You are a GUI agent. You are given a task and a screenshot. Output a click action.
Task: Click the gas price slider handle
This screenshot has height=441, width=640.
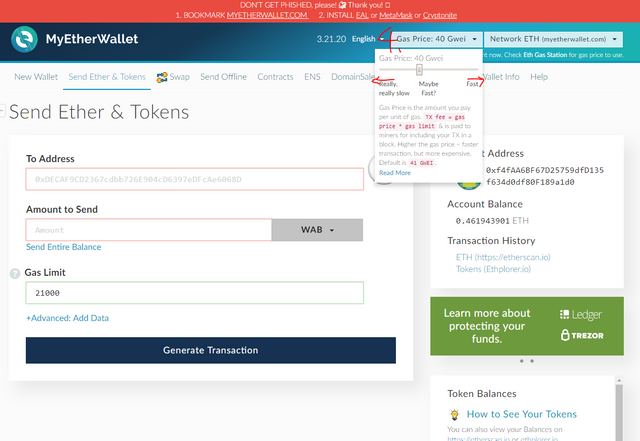coord(419,70)
